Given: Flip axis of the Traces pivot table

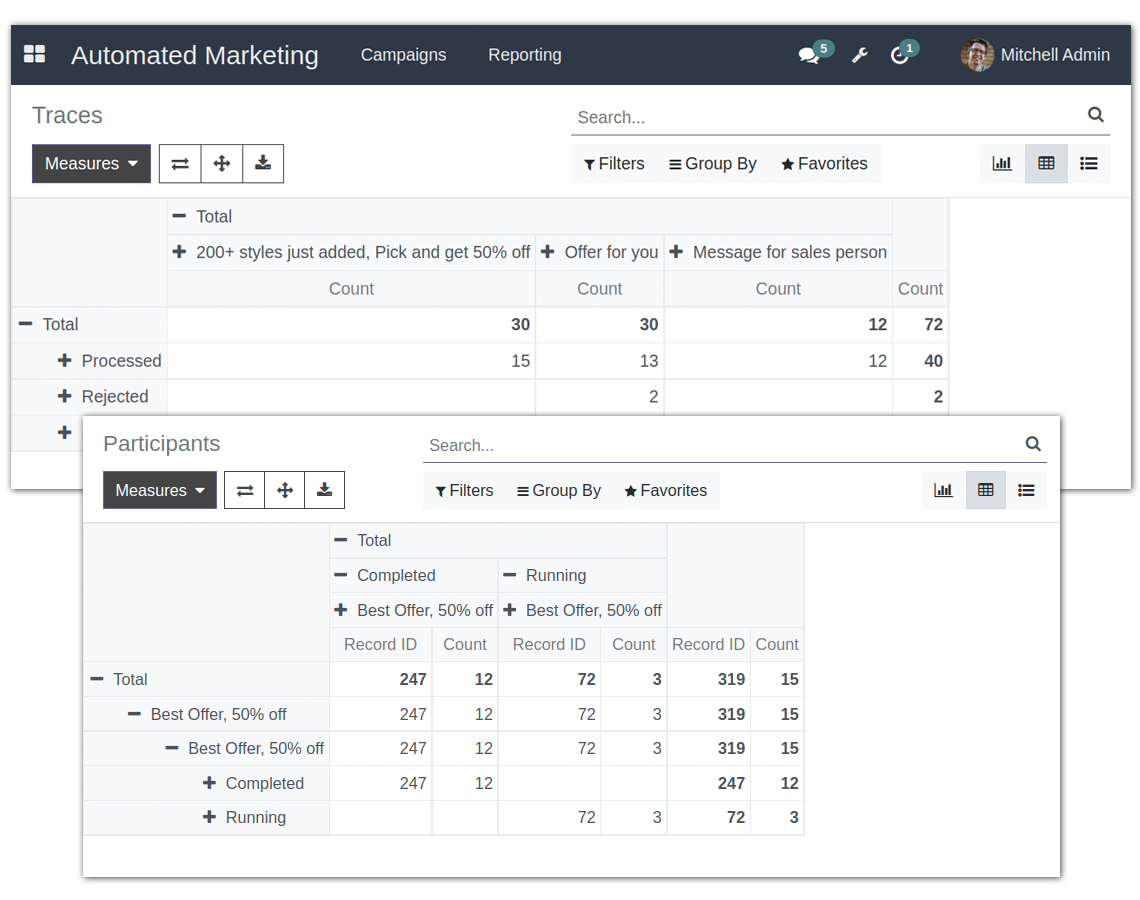Looking at the screenshot, I should 179,163.
